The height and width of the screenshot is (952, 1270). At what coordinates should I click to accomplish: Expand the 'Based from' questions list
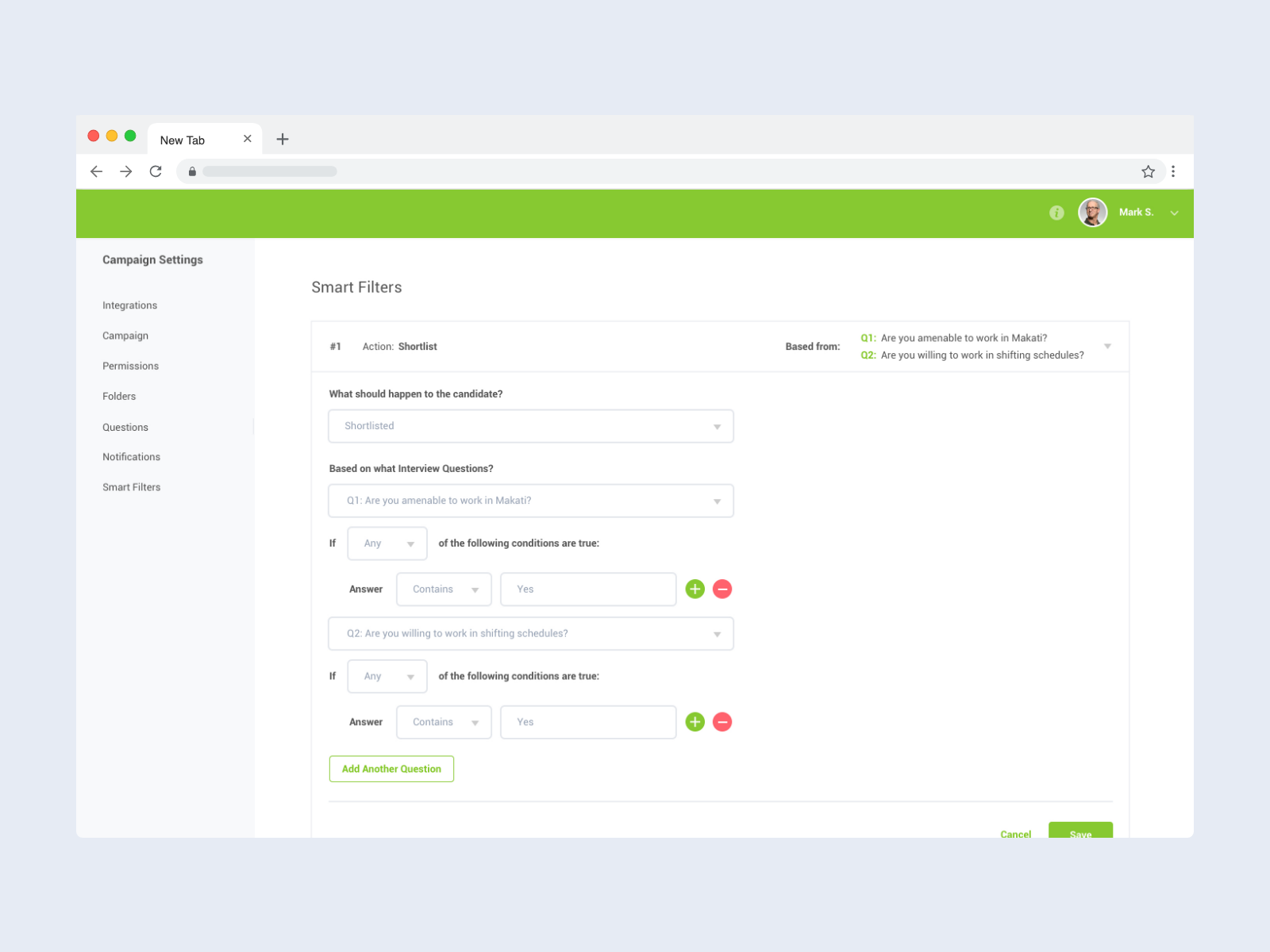click(1108, 347)
